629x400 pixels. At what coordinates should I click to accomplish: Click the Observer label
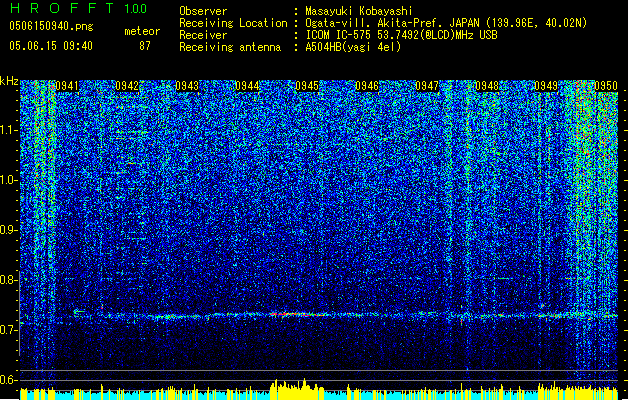203,11
